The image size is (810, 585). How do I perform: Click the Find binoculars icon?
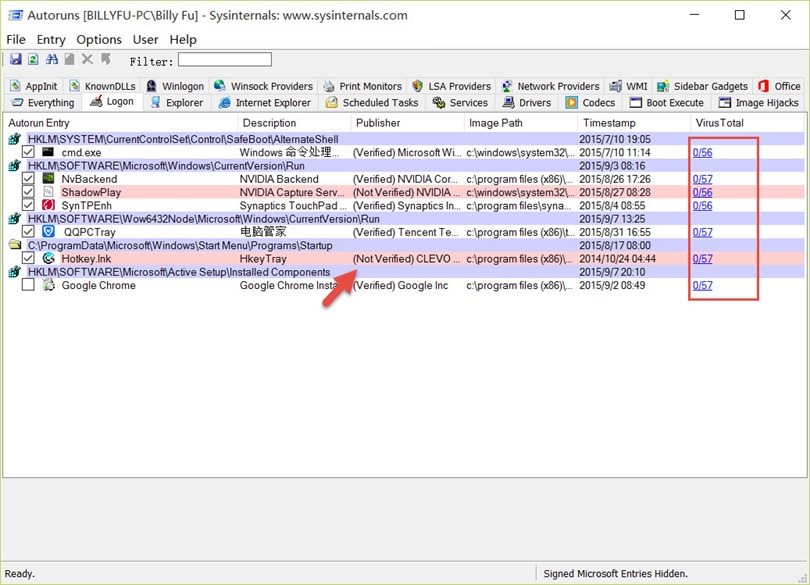(52, 59)
